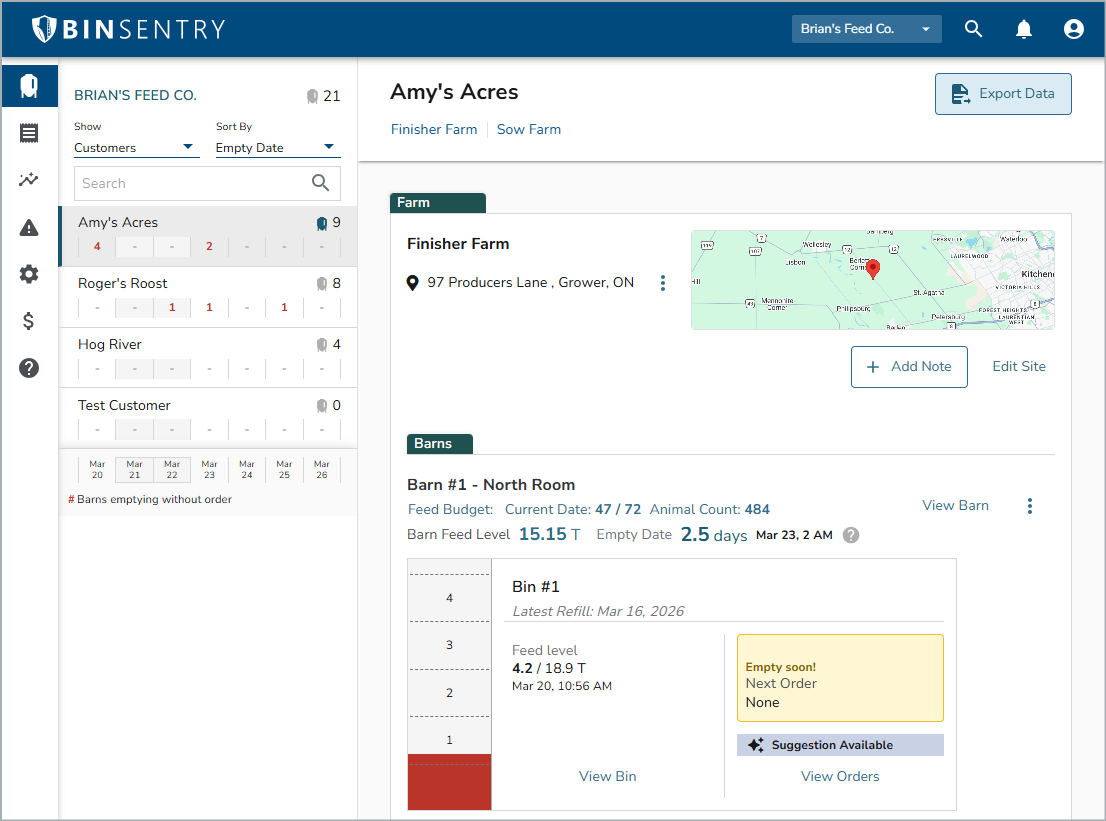Image resolution: width=1106 pixels, height=821 pixels.
Task: Switch to the Sow Farm tab
Action: [x=528, y=129]
